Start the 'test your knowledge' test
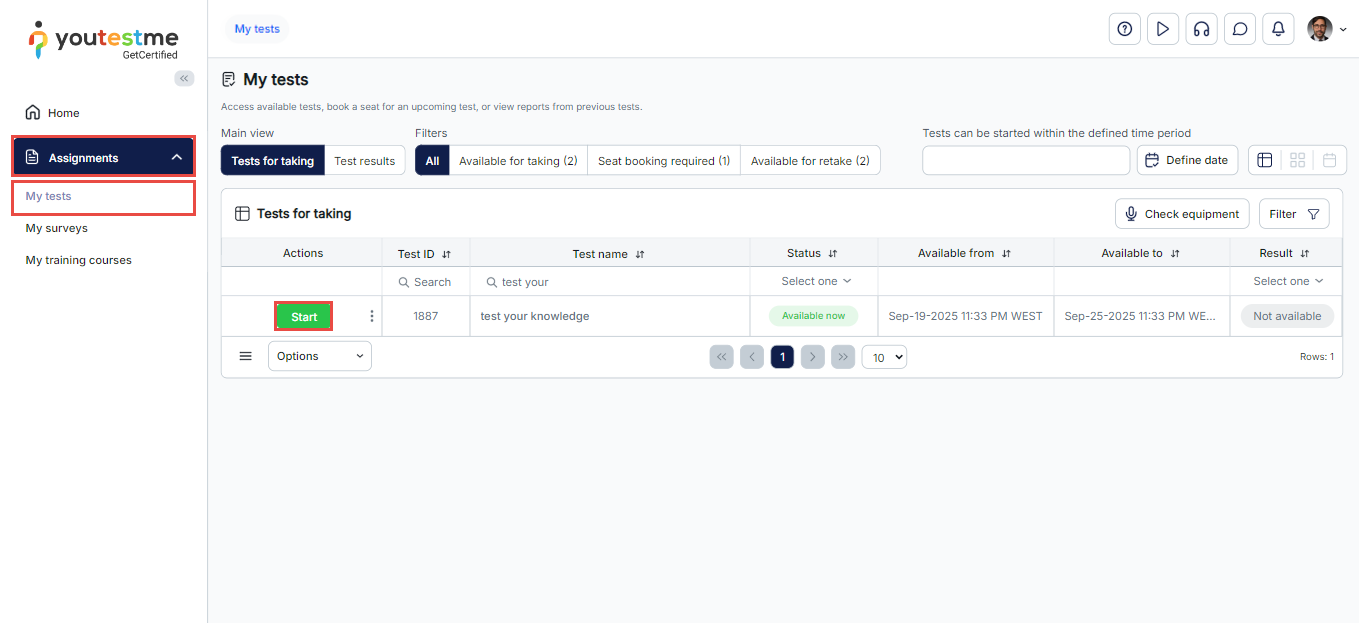This screenshot has width=1359, height=623. point(304,317)
